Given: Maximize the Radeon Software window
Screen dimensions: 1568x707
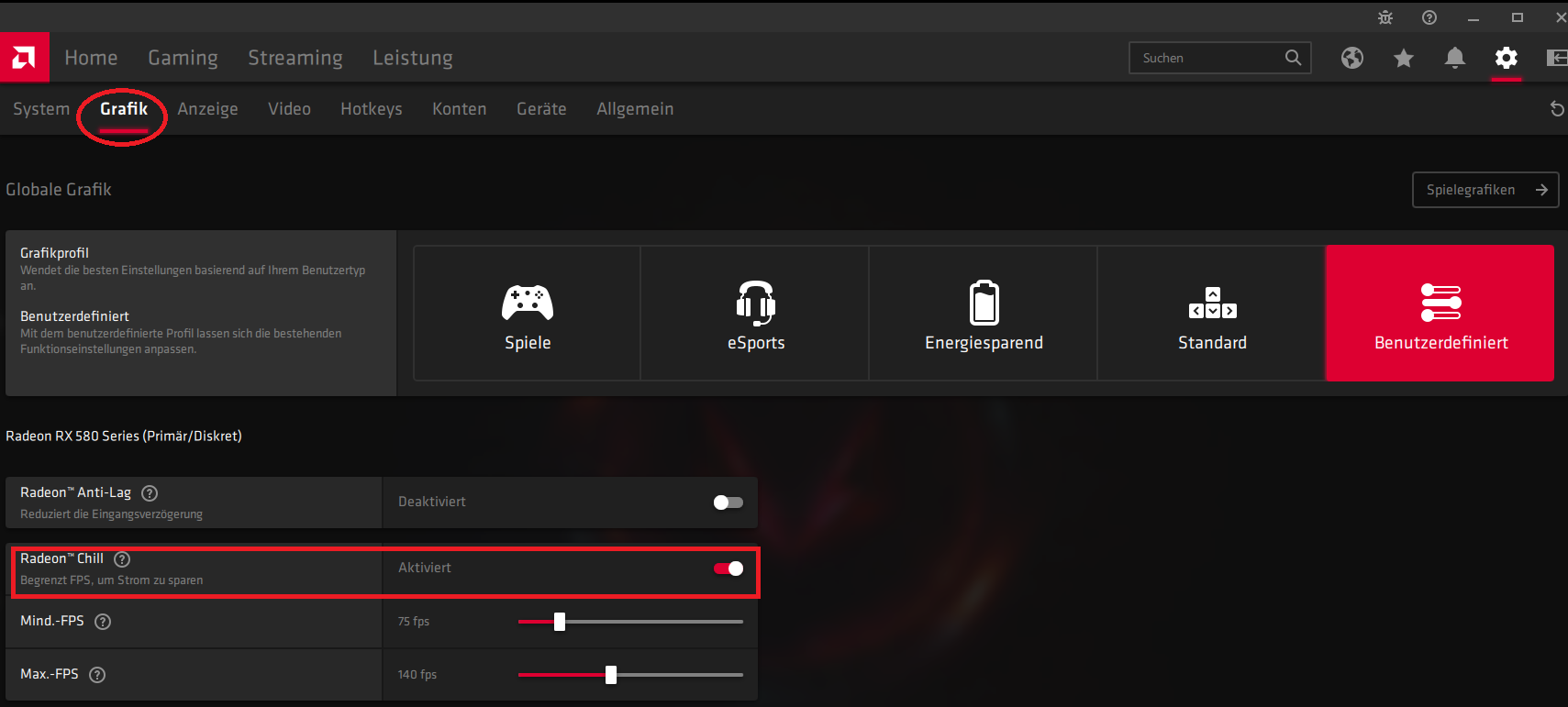Looking at the screenshot, I should coord(1518,17).
